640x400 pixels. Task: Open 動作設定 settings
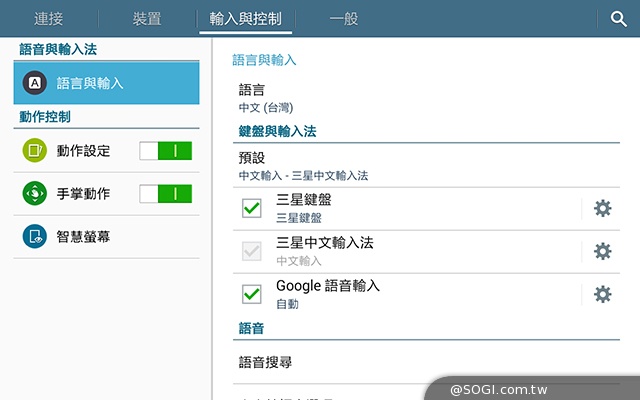83,151
